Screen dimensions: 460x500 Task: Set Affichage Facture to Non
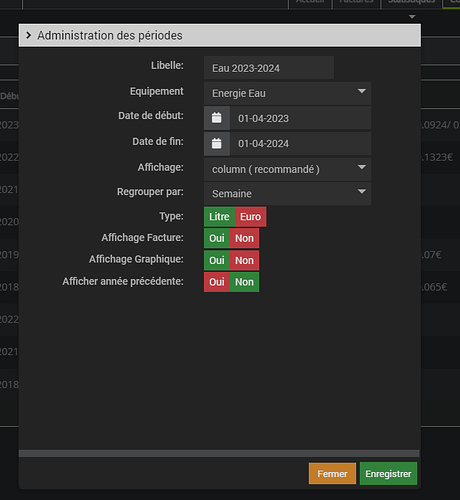(244, 238)
